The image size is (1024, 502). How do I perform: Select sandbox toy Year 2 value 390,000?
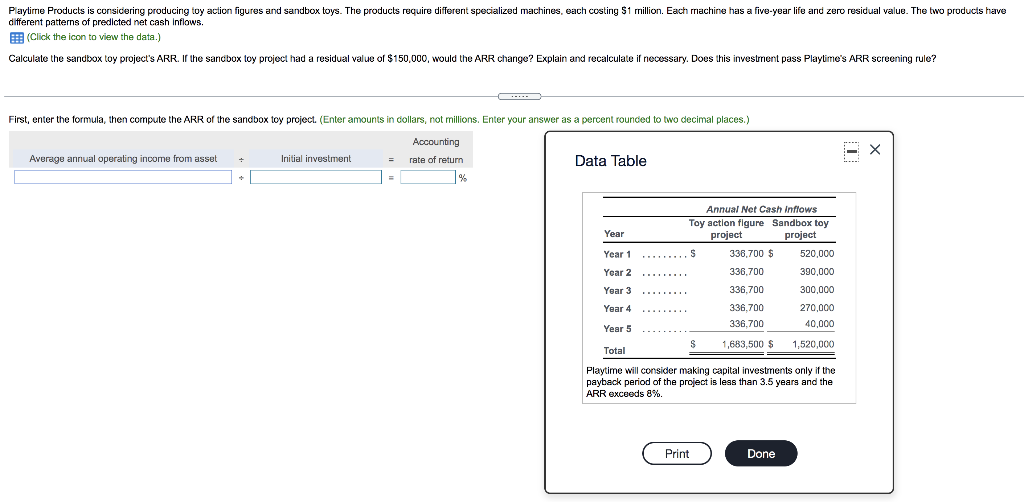pyautogui.click(x=816, y=272)
